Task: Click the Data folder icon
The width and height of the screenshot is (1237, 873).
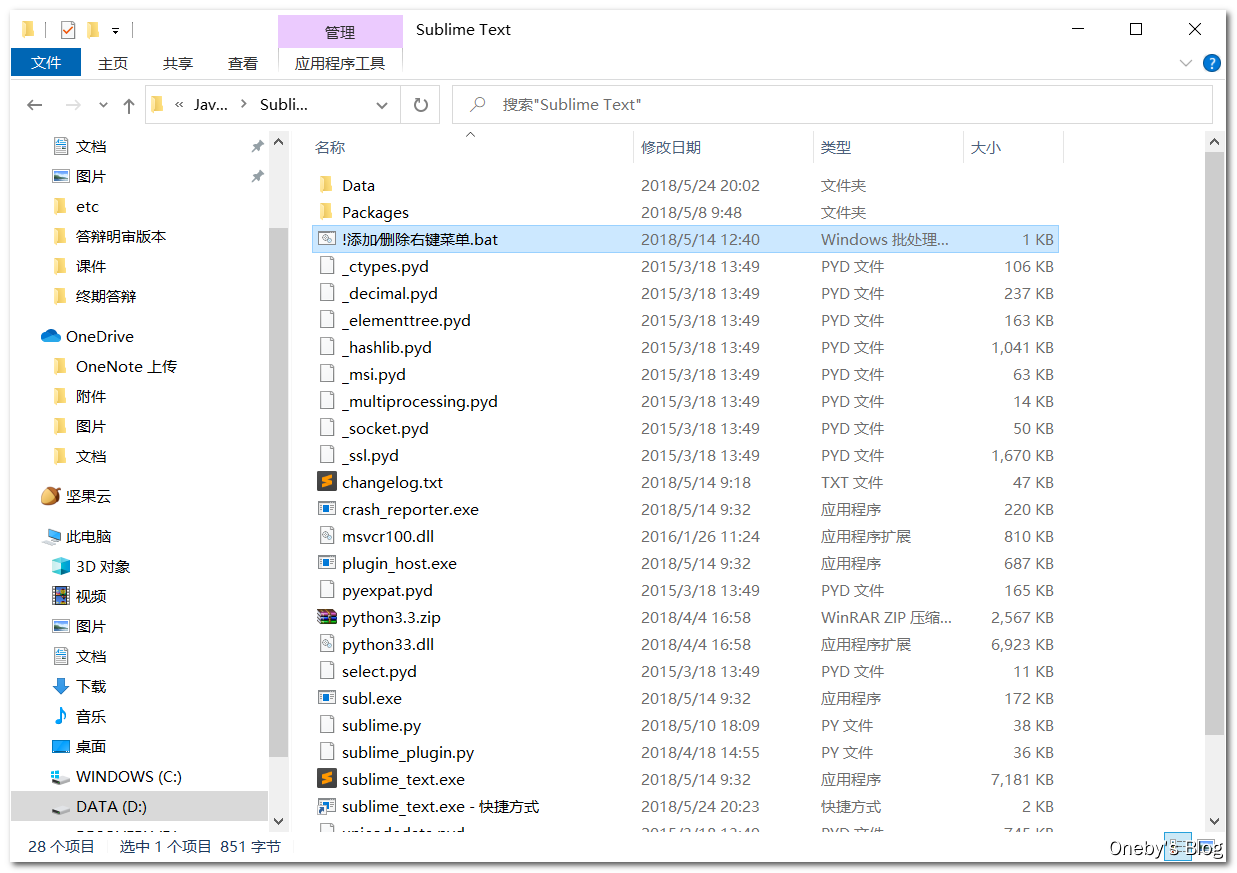Action: pos(326,185)
